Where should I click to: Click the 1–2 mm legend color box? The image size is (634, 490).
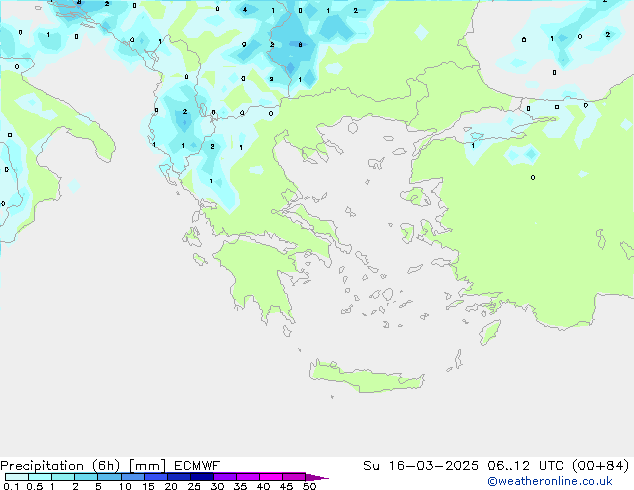point(63,477)
